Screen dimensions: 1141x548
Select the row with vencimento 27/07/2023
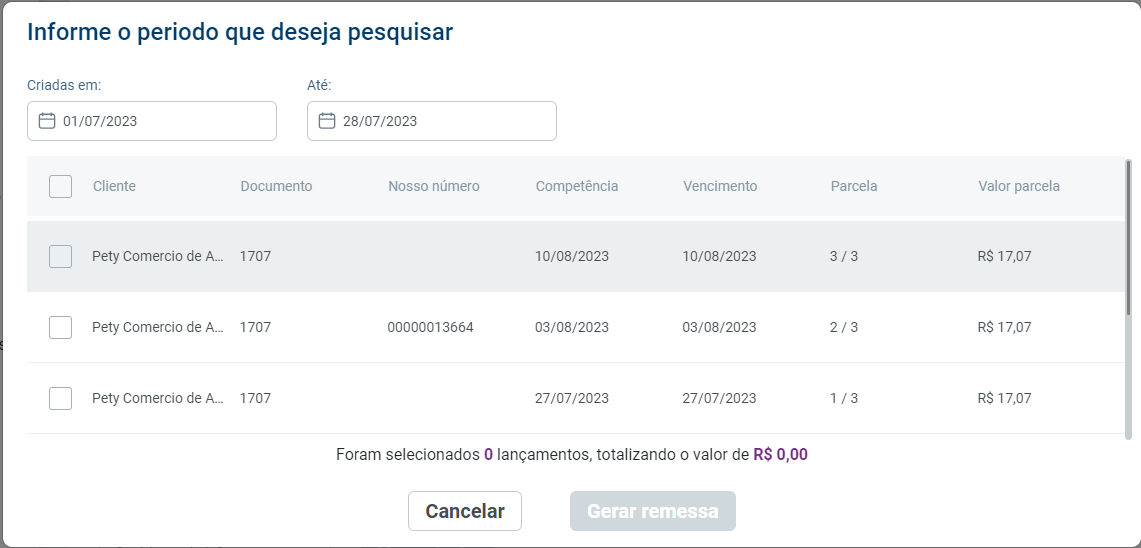(576, 398)
